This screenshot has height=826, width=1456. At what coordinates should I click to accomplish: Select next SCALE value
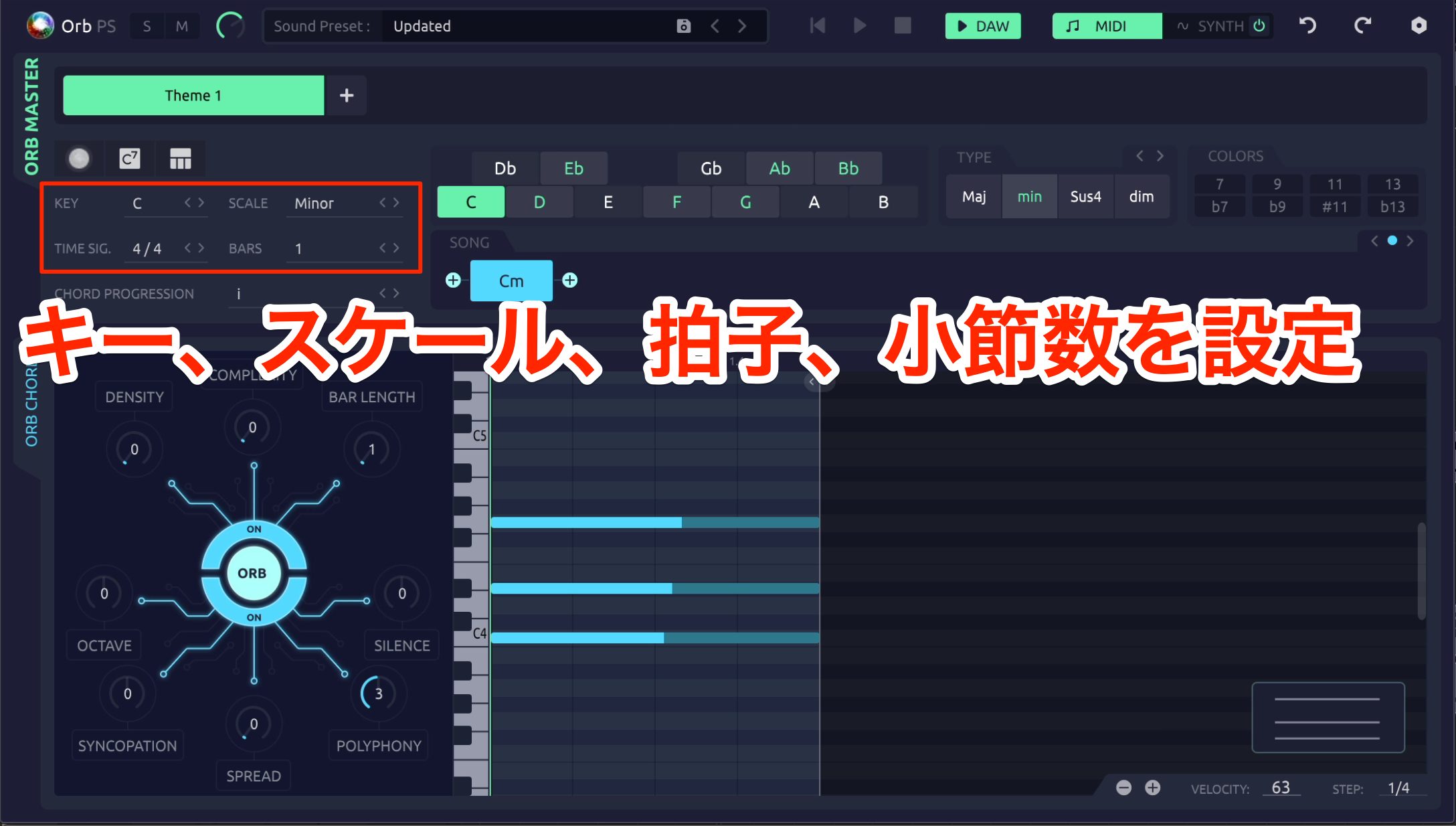click(x=396, y=203)
